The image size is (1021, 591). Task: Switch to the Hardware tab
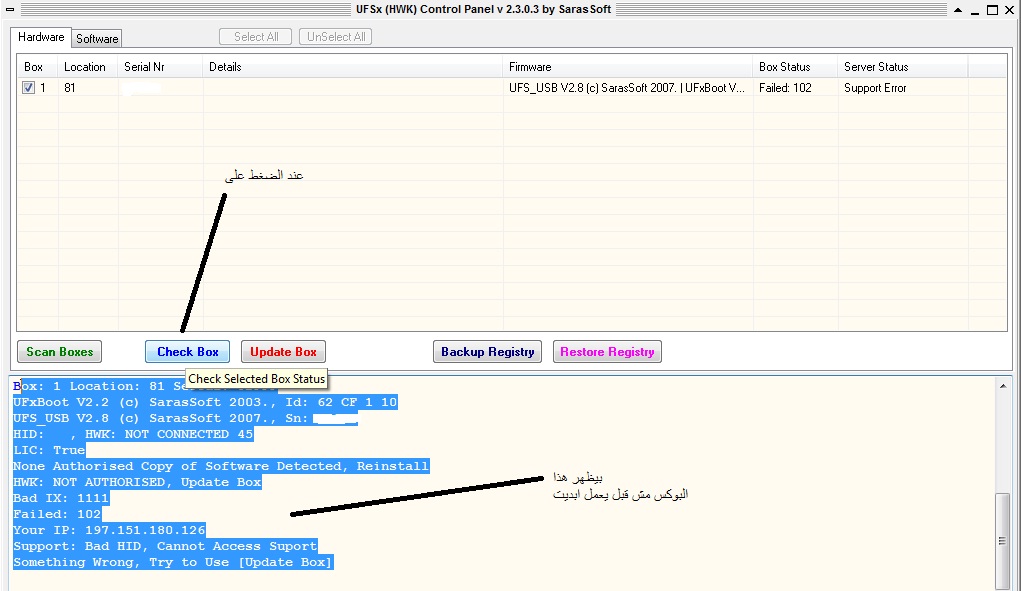(x=41, y=37)
